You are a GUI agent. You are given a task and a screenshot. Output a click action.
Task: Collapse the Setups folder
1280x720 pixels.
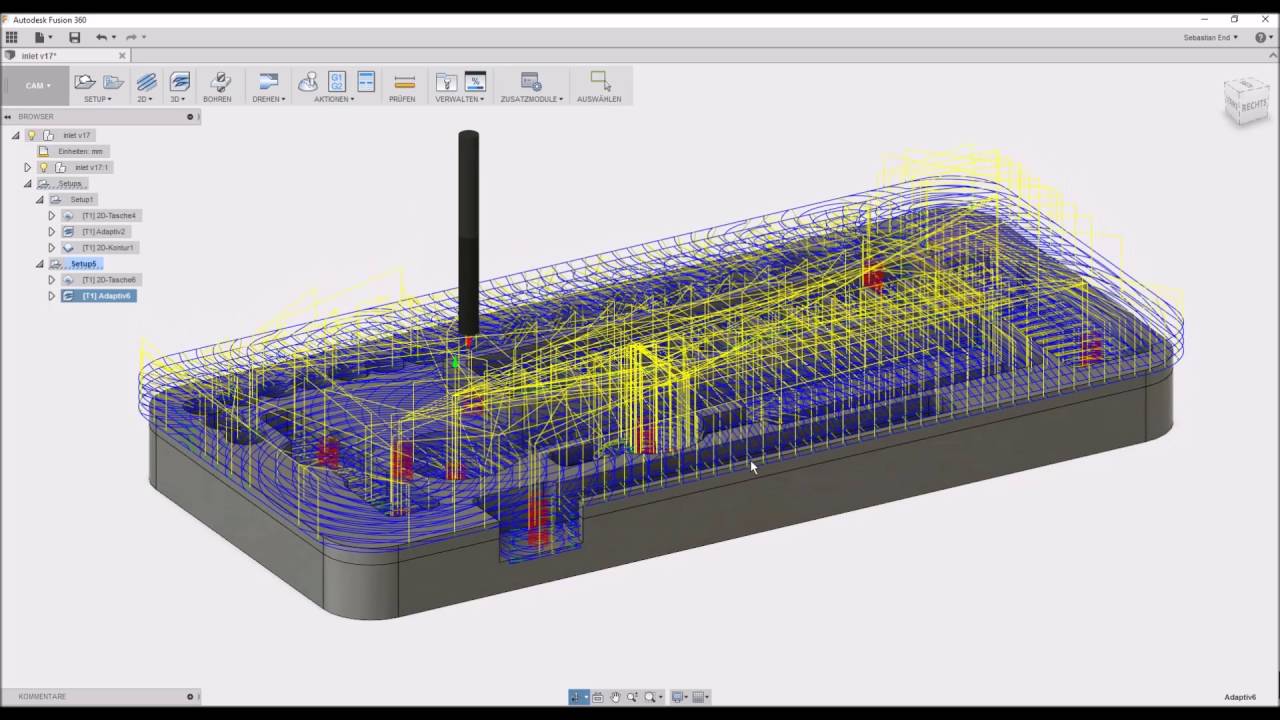[27, 183]
